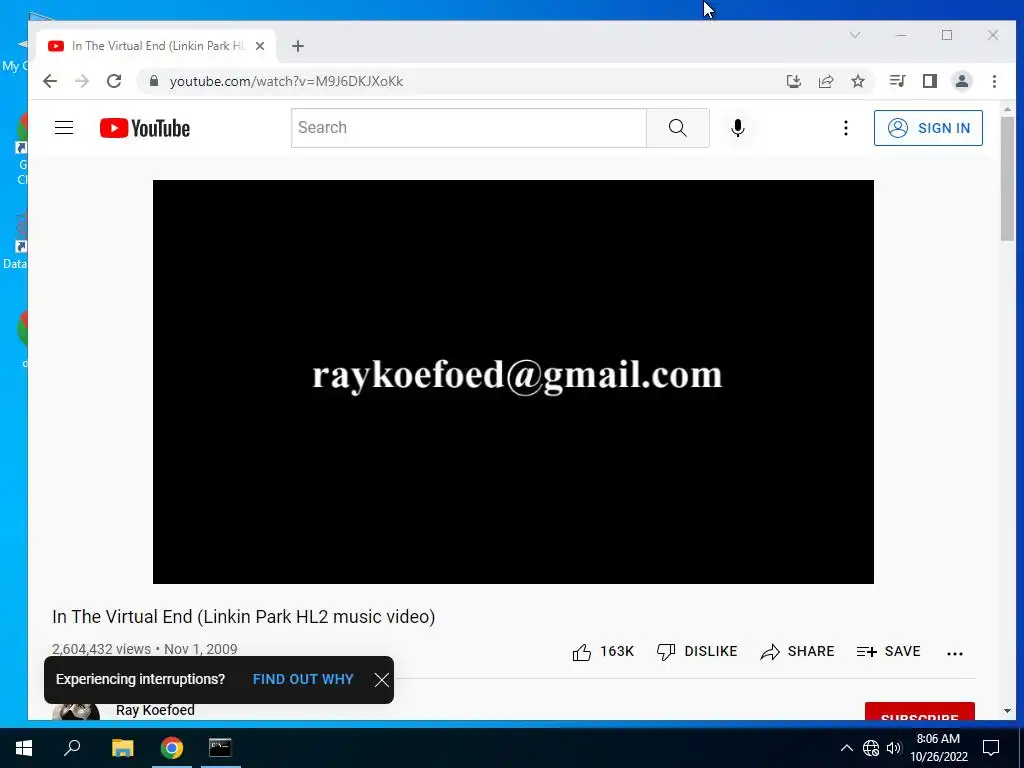The width and height of the screenshot is (1024, 768).
Task: Go back in browser history
Action: tap(50, 81)
